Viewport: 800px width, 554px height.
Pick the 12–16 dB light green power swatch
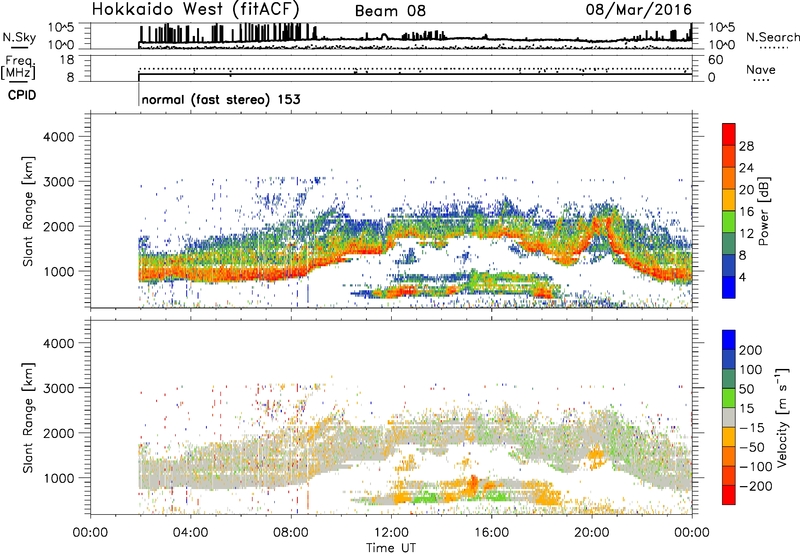click(x=729, y=222)
